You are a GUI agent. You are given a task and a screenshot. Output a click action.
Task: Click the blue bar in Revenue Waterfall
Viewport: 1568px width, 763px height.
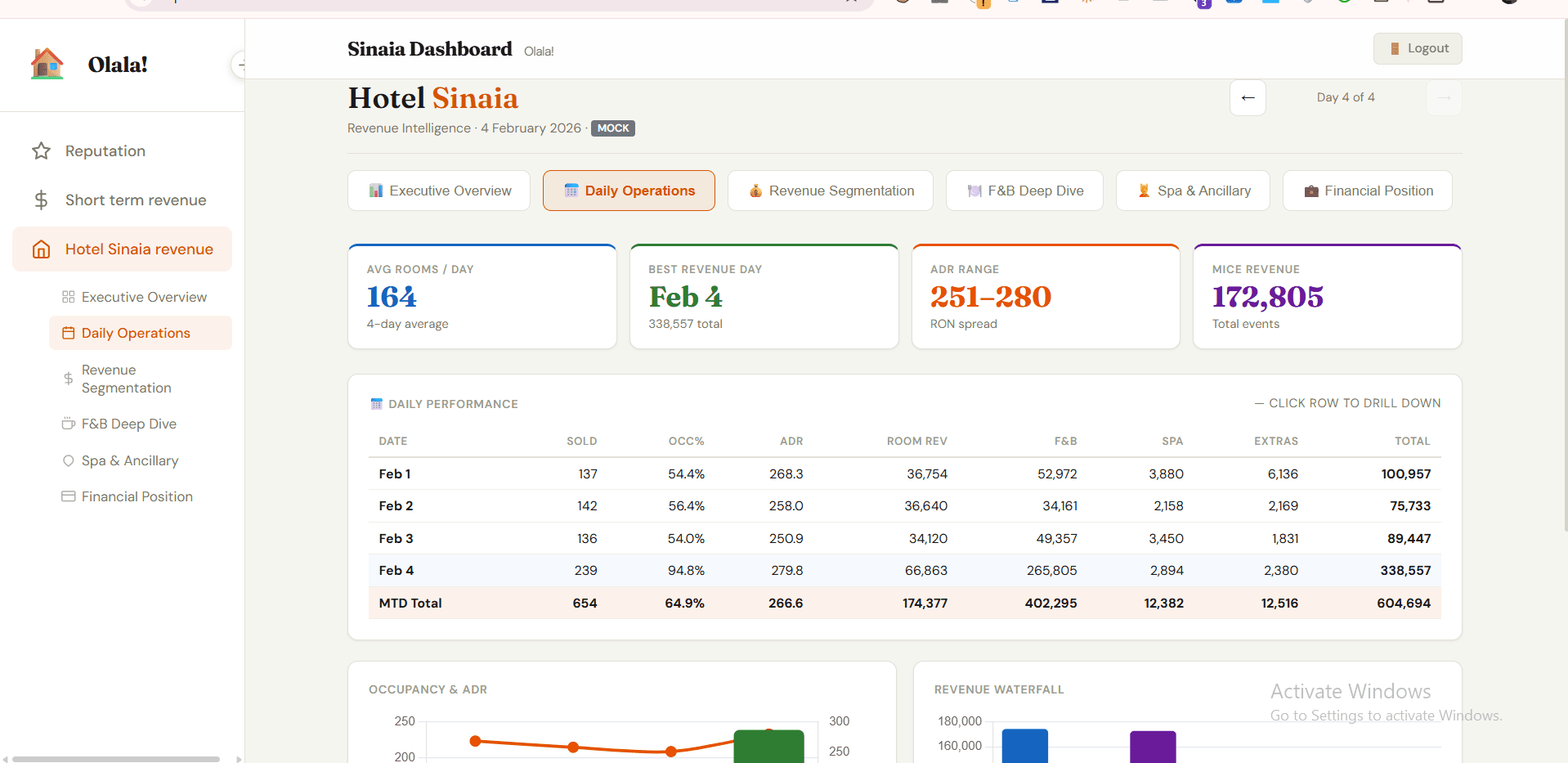[1024, 746]
